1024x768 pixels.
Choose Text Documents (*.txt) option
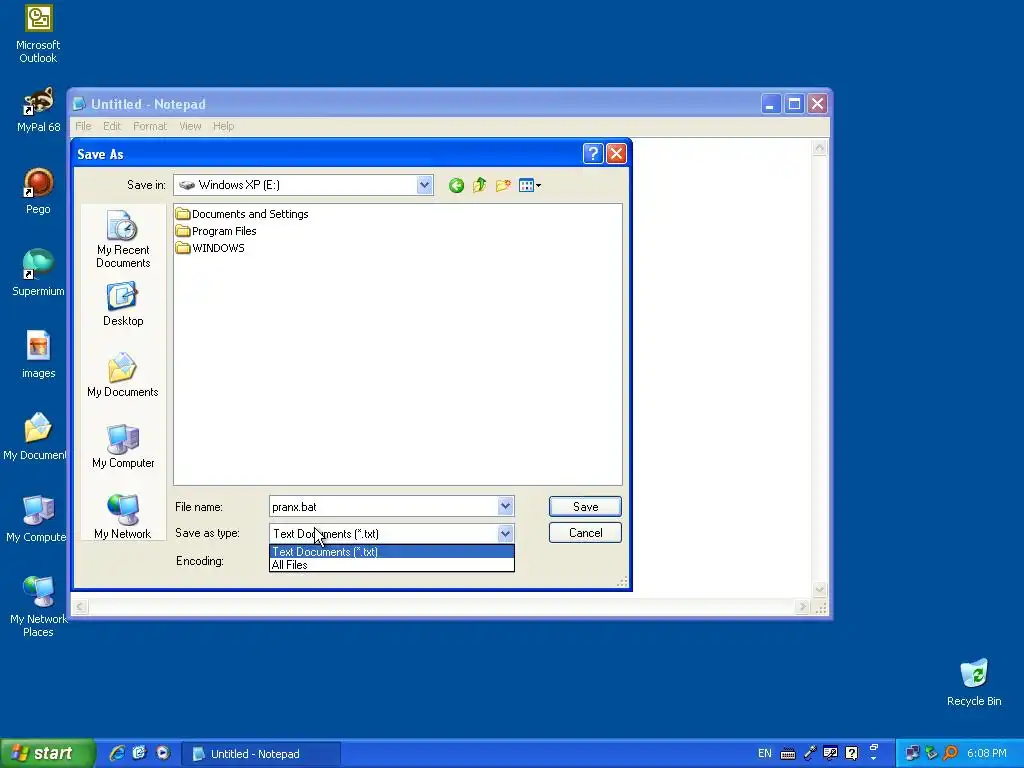coord(392,552)
